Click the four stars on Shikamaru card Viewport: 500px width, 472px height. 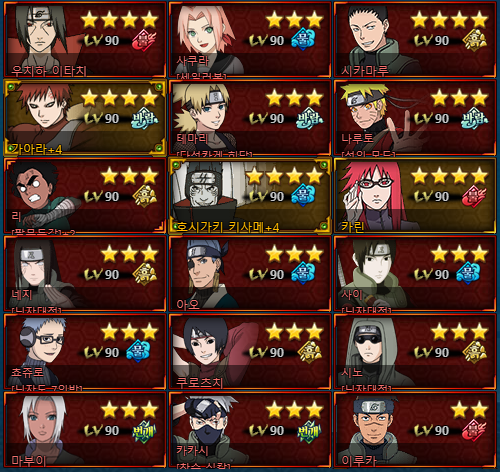click(450, 19)
